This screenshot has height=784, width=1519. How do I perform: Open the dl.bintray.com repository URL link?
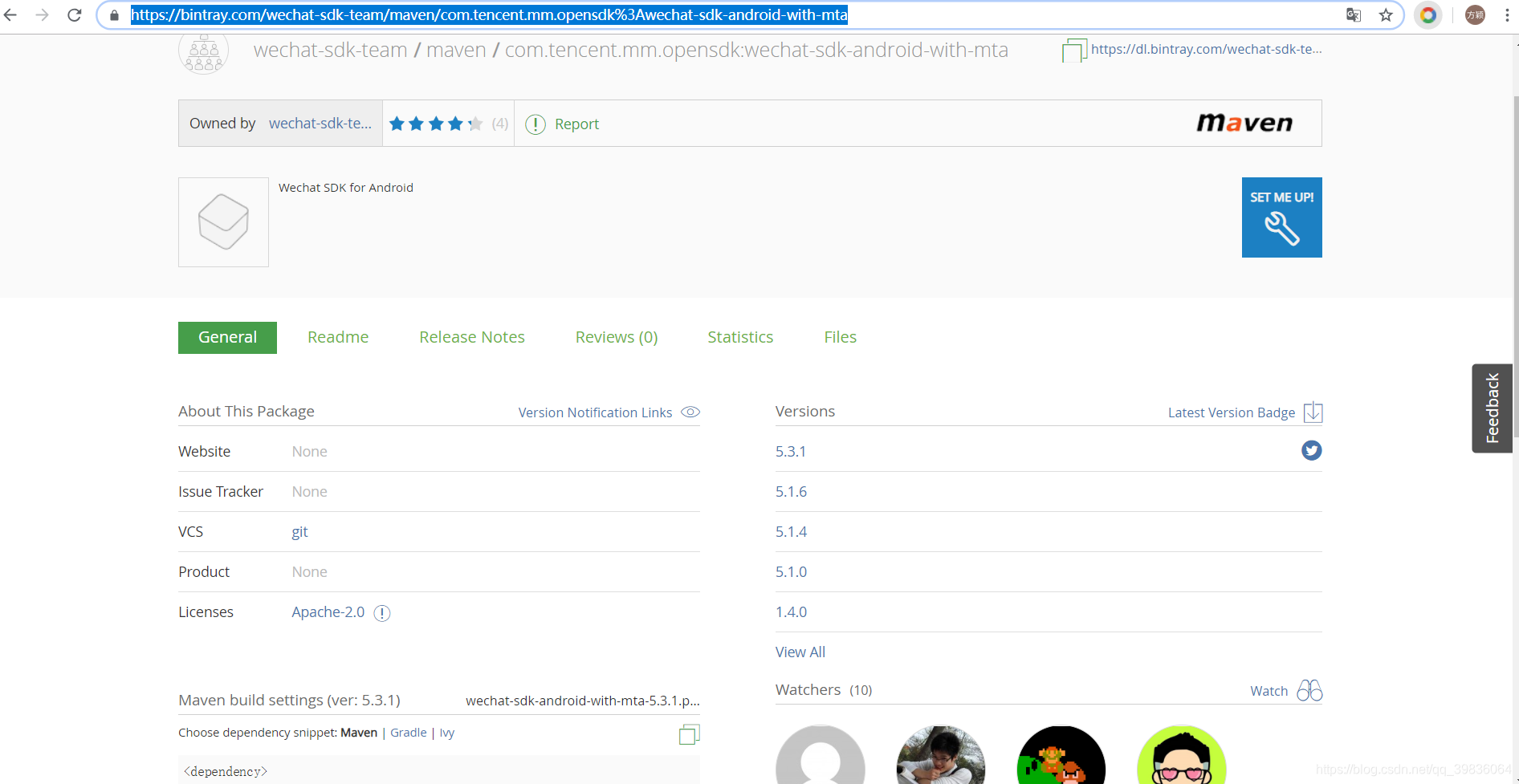click(x=1206, y=49)
